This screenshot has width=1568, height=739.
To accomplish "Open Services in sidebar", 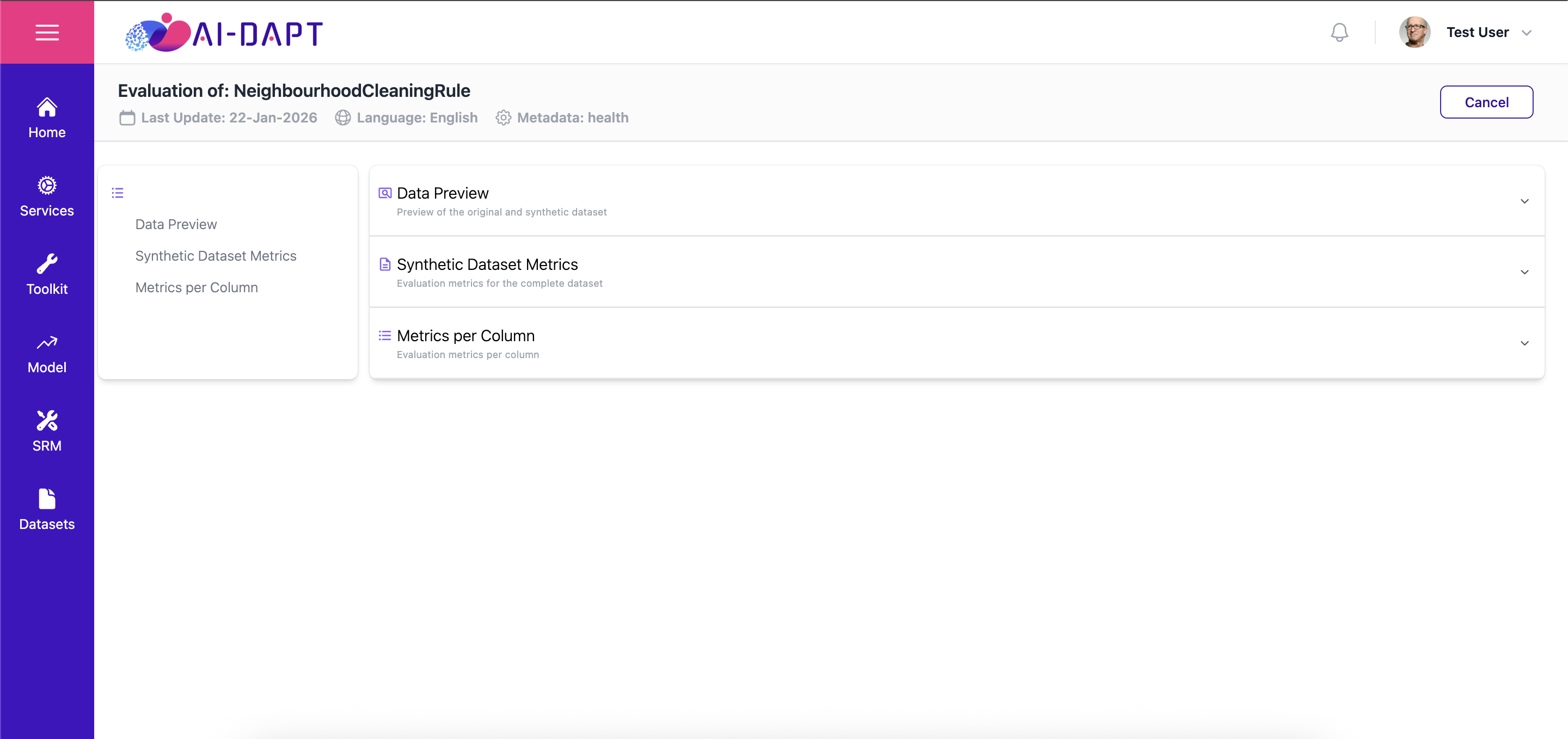I will [47, 196].
